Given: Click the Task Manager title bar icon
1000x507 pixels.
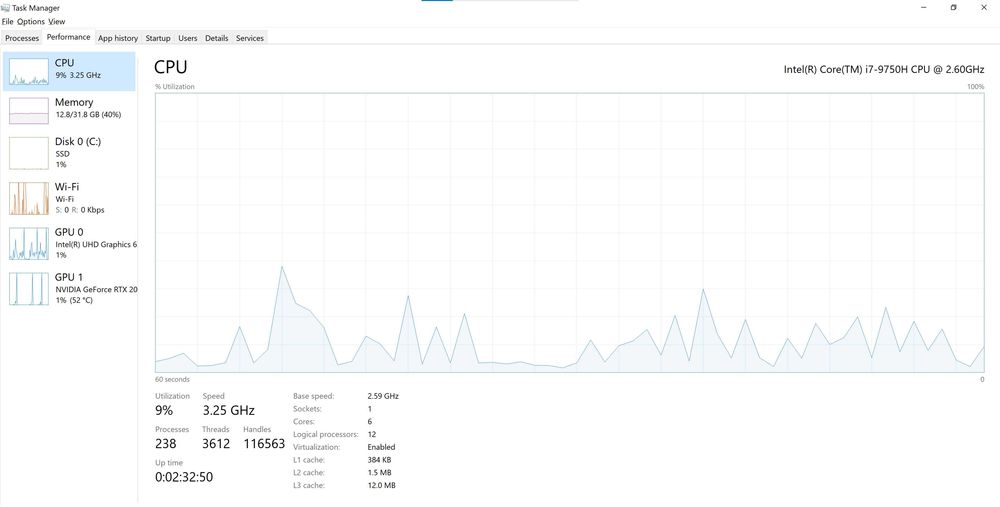Looking at the screenshot, I should [x=6, y=8].
